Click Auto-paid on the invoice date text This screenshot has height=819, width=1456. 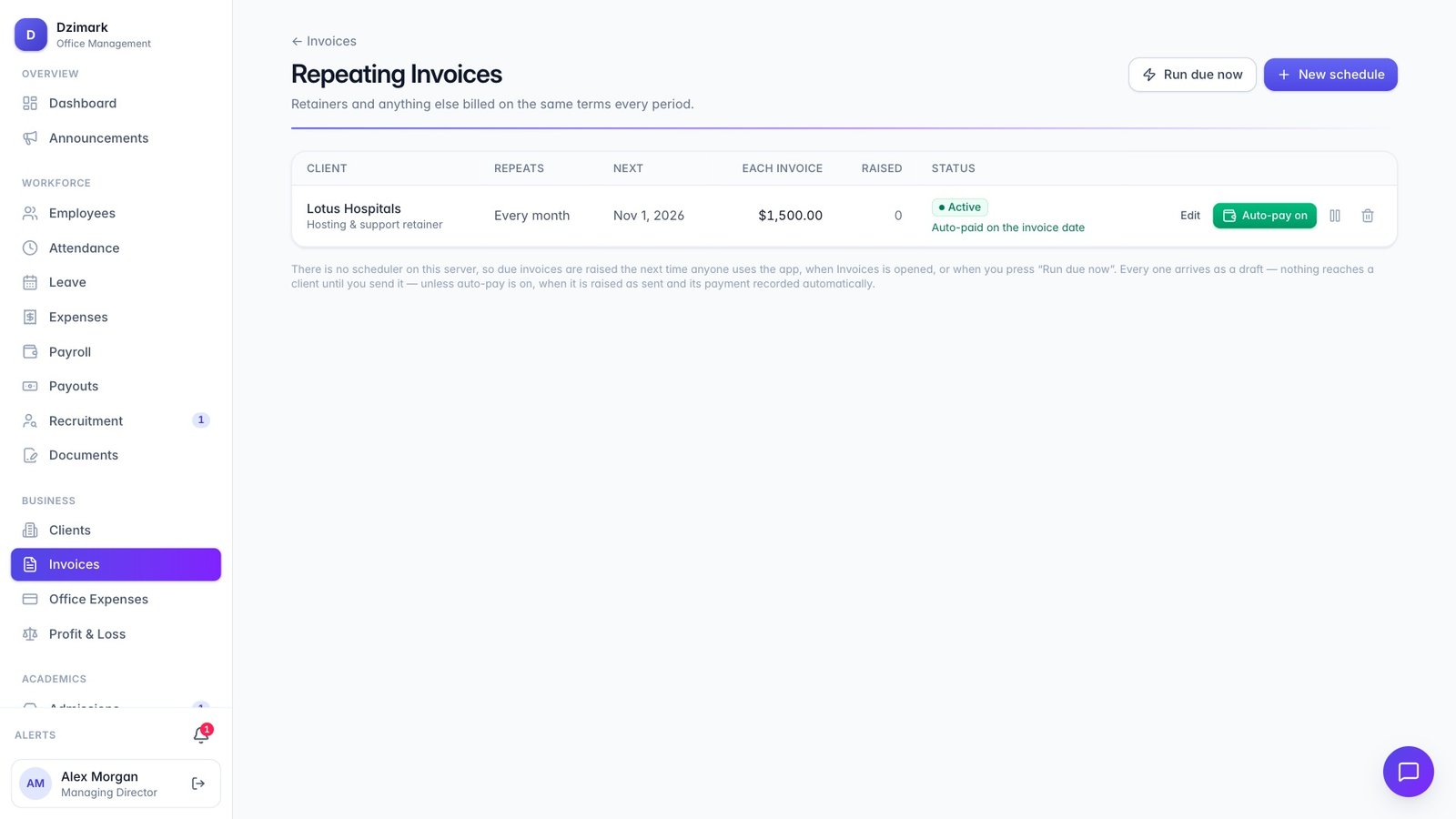click(x=1007, y=227)
